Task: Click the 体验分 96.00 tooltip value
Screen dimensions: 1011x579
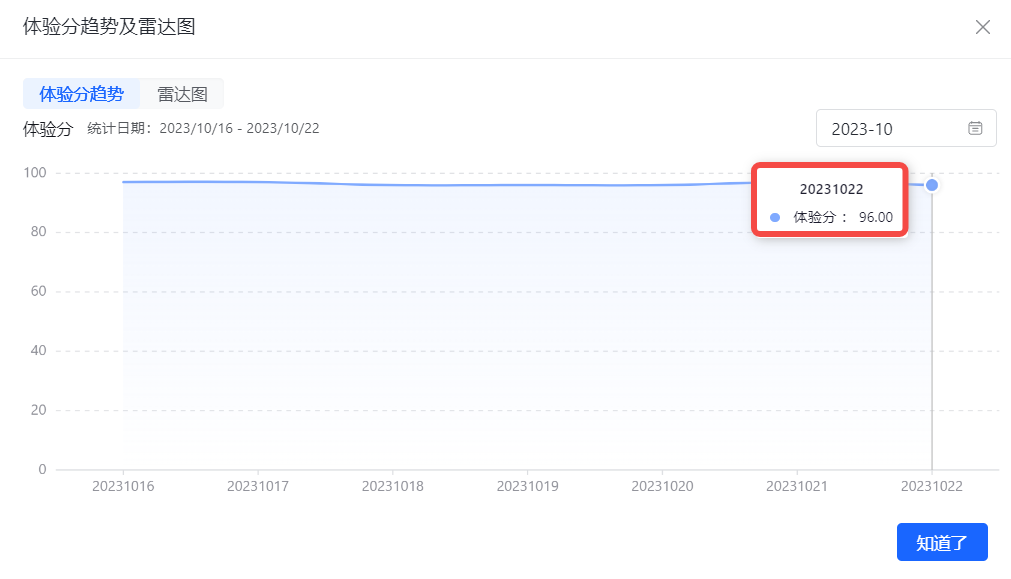Action: (843, 217)
